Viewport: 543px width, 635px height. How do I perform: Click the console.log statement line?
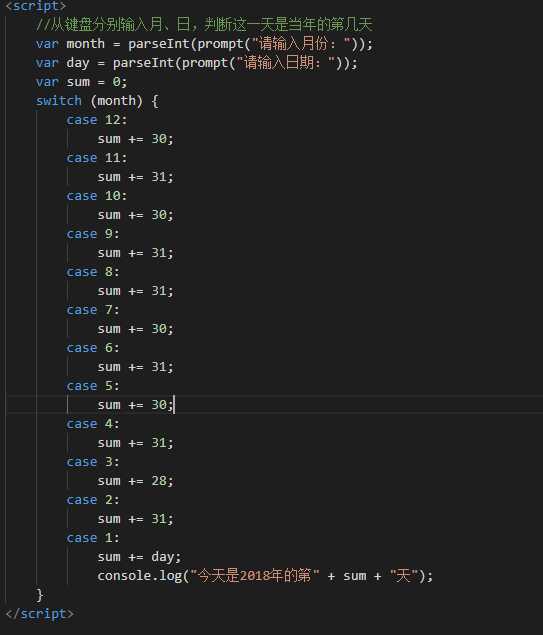coord(265,576)
